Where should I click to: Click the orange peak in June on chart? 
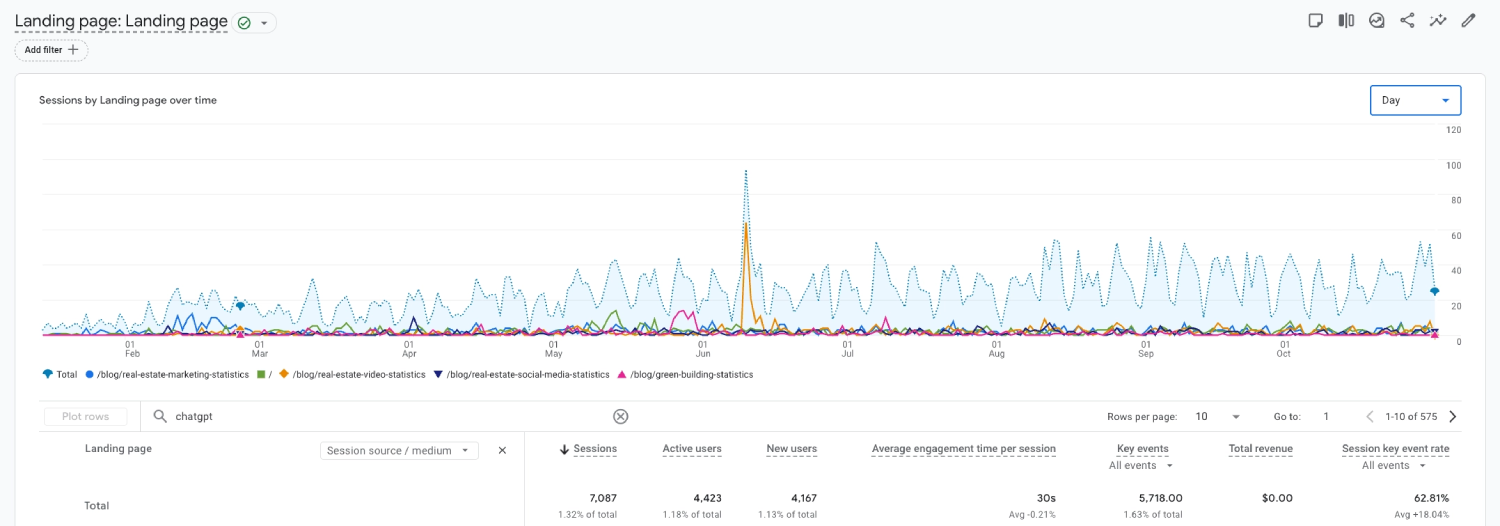click(x=746, y=224)
